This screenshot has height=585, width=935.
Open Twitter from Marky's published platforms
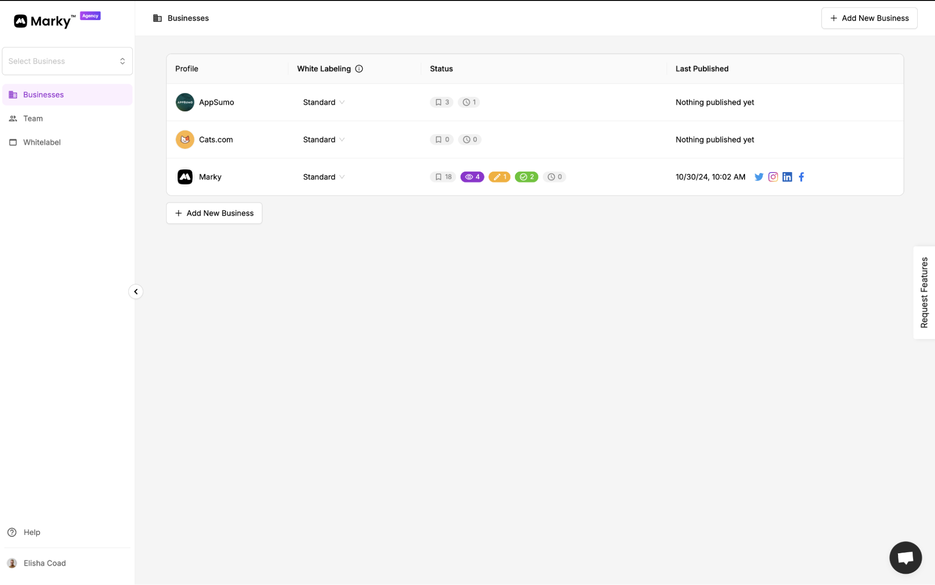(x=759, y=176)
